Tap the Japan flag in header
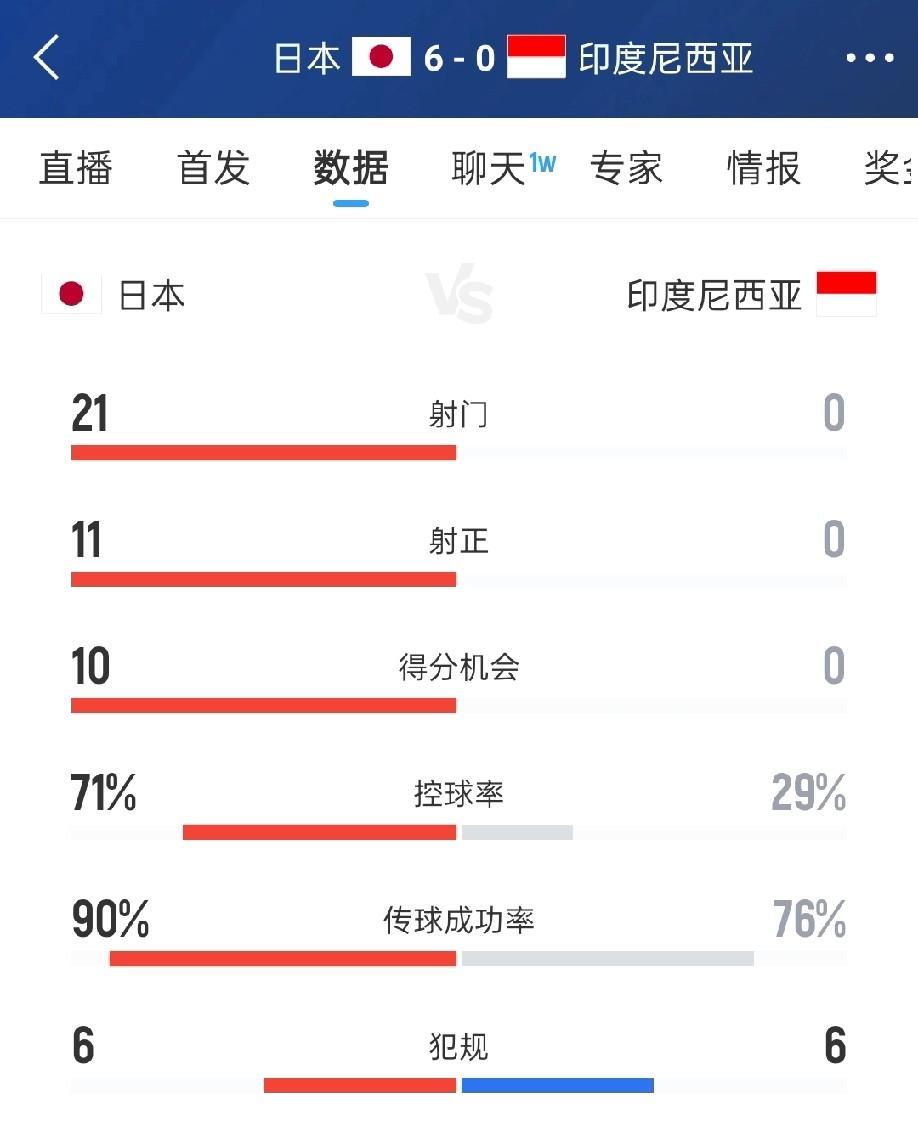 coord(381,57)
